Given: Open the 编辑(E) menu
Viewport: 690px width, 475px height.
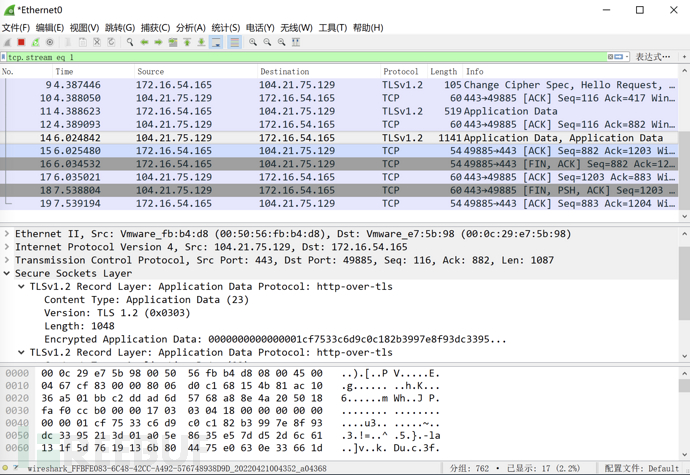Looking at the screenshot, I should click(50, 28).
